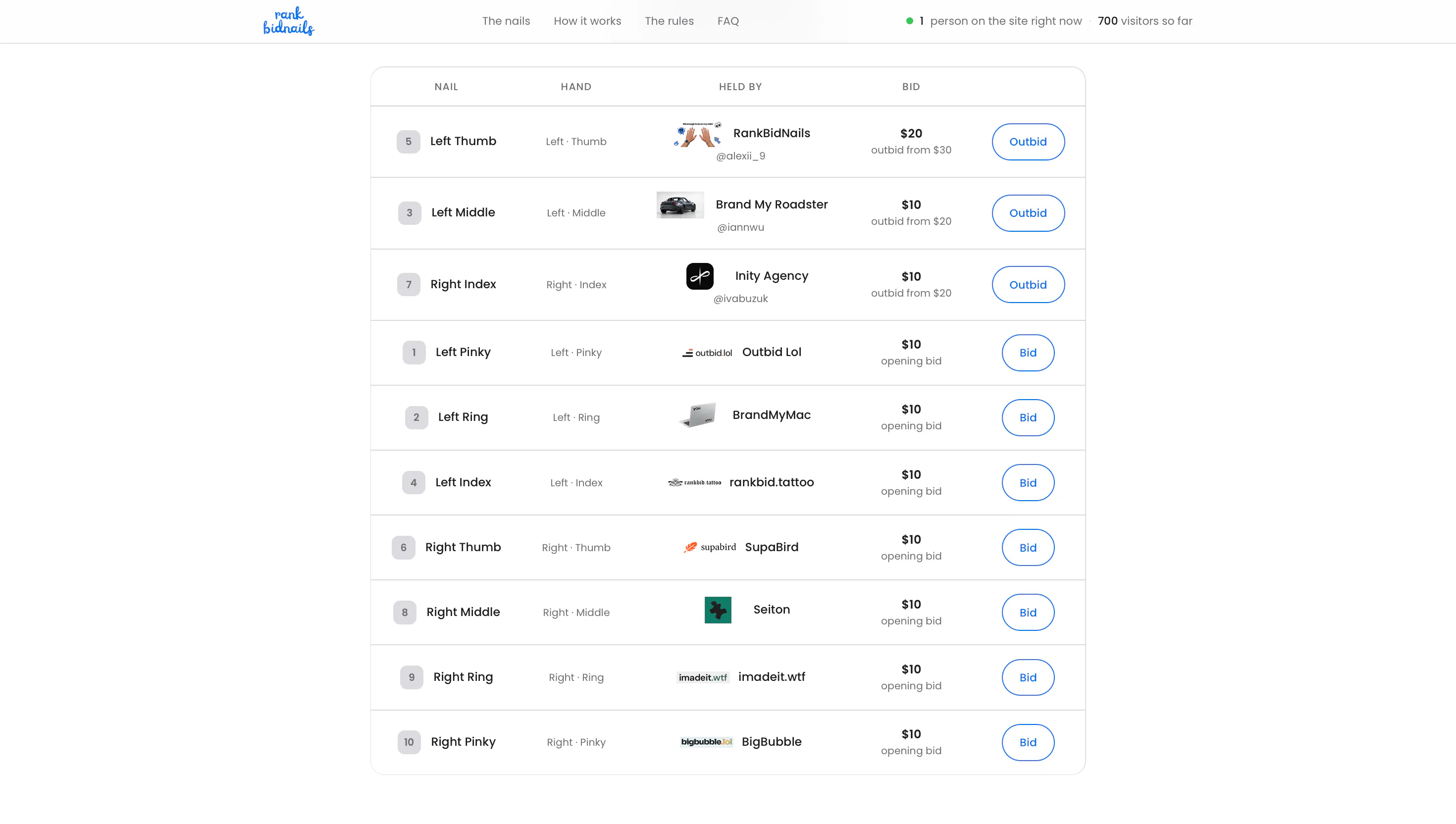Click the Seiton green square logo
The image size is (1456, 824).
click(718, 610)
